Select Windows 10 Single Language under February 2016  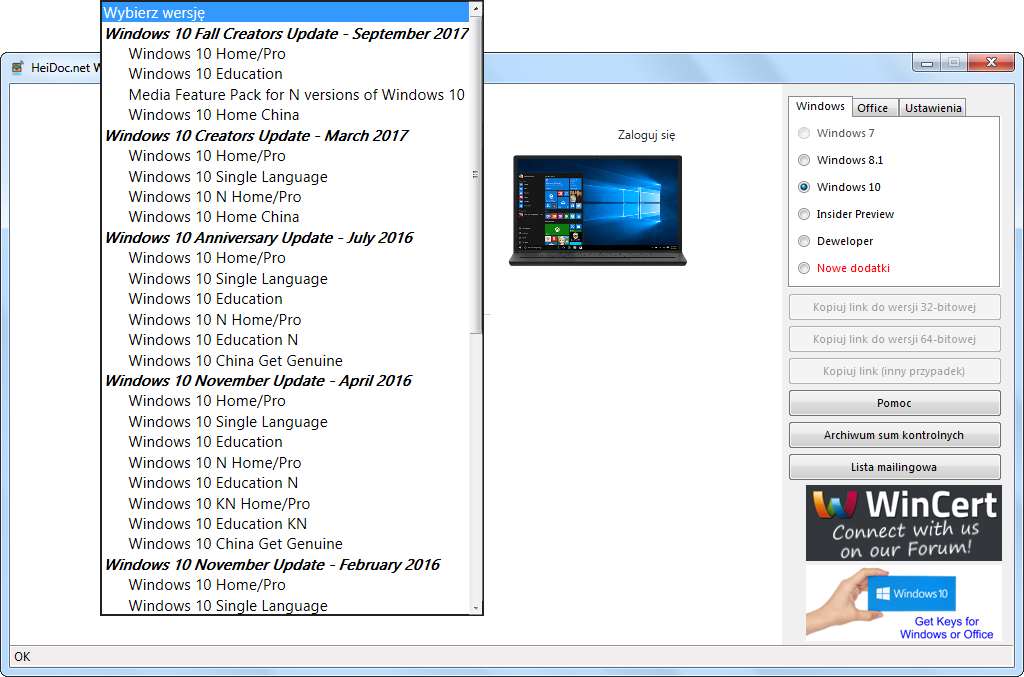285,605
